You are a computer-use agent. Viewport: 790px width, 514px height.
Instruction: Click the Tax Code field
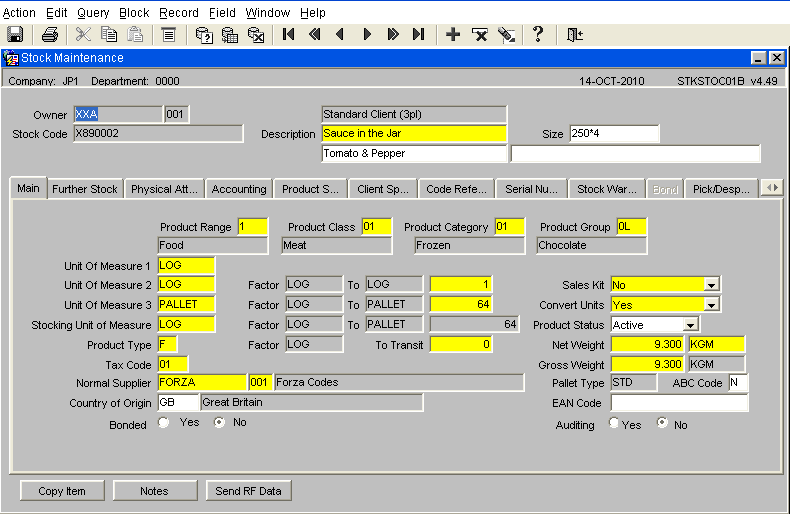(x=173, y=364)
